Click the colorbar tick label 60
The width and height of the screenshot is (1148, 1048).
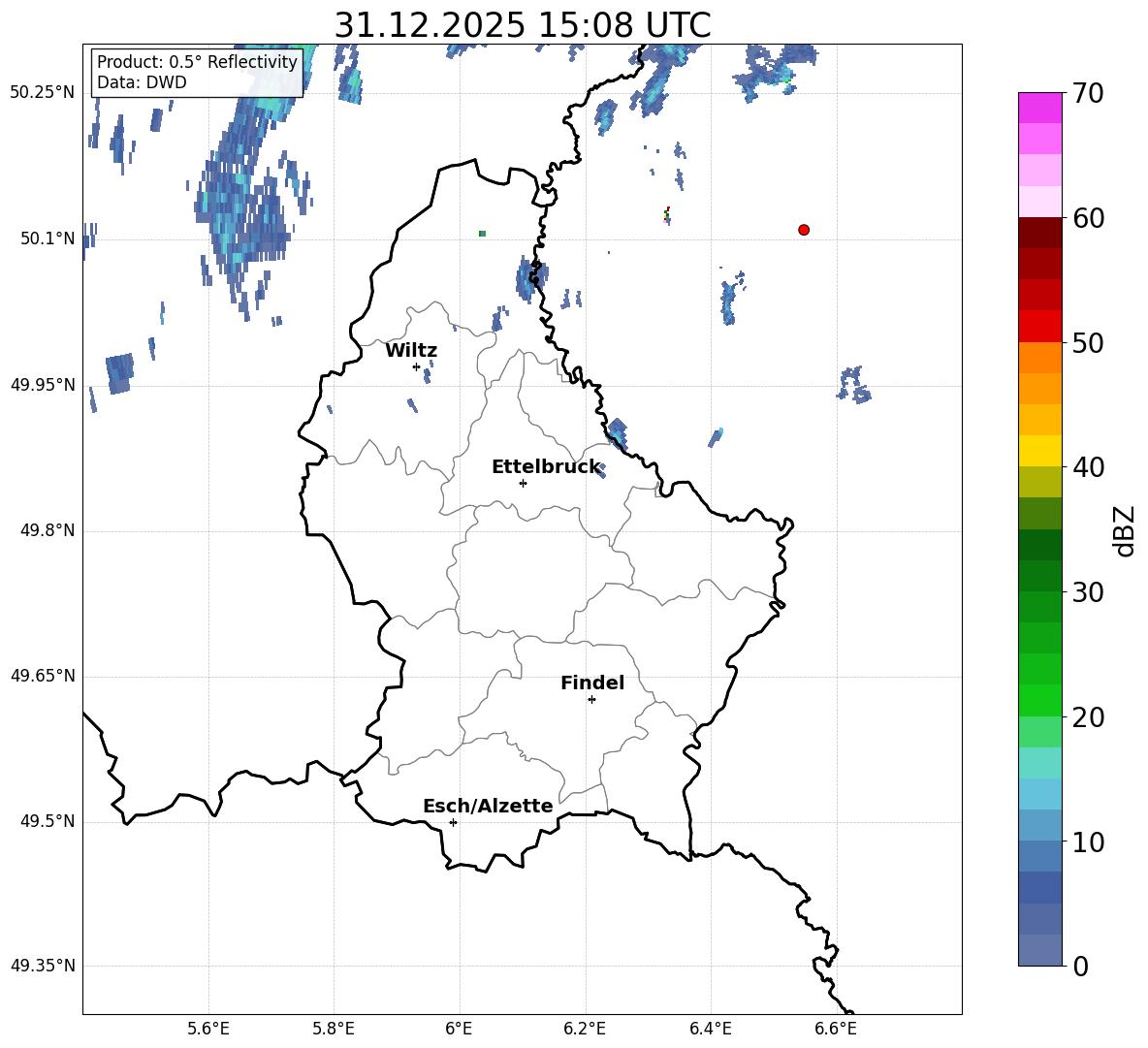[1088, 218]
